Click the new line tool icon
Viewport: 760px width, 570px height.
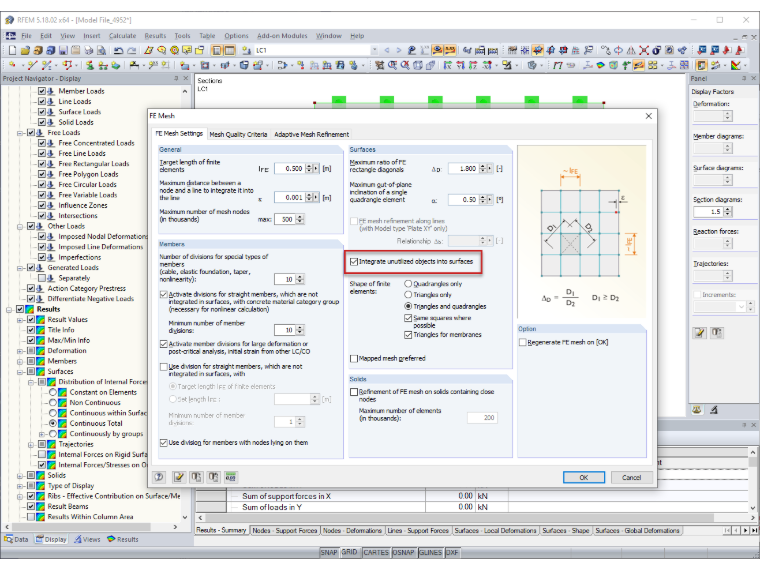tap(32, 65)
